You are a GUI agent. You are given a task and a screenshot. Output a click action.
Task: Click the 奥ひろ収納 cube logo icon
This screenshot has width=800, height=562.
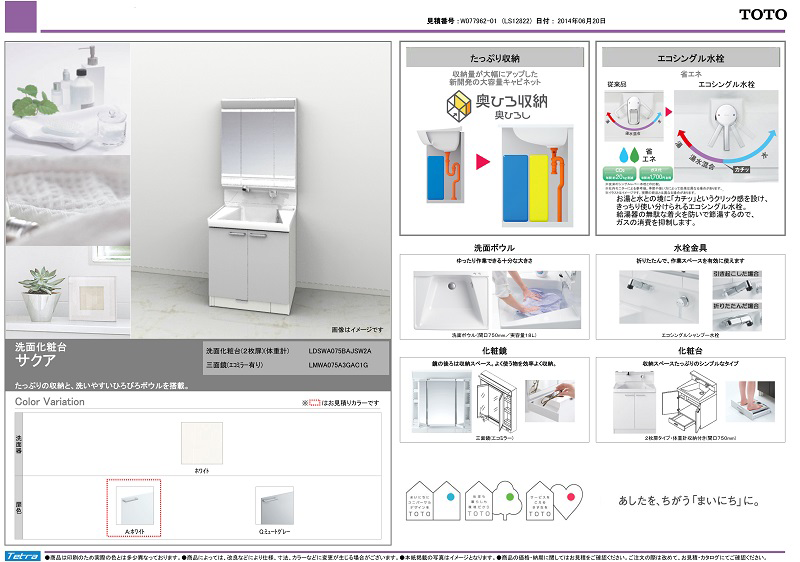(x=459, y=106)
